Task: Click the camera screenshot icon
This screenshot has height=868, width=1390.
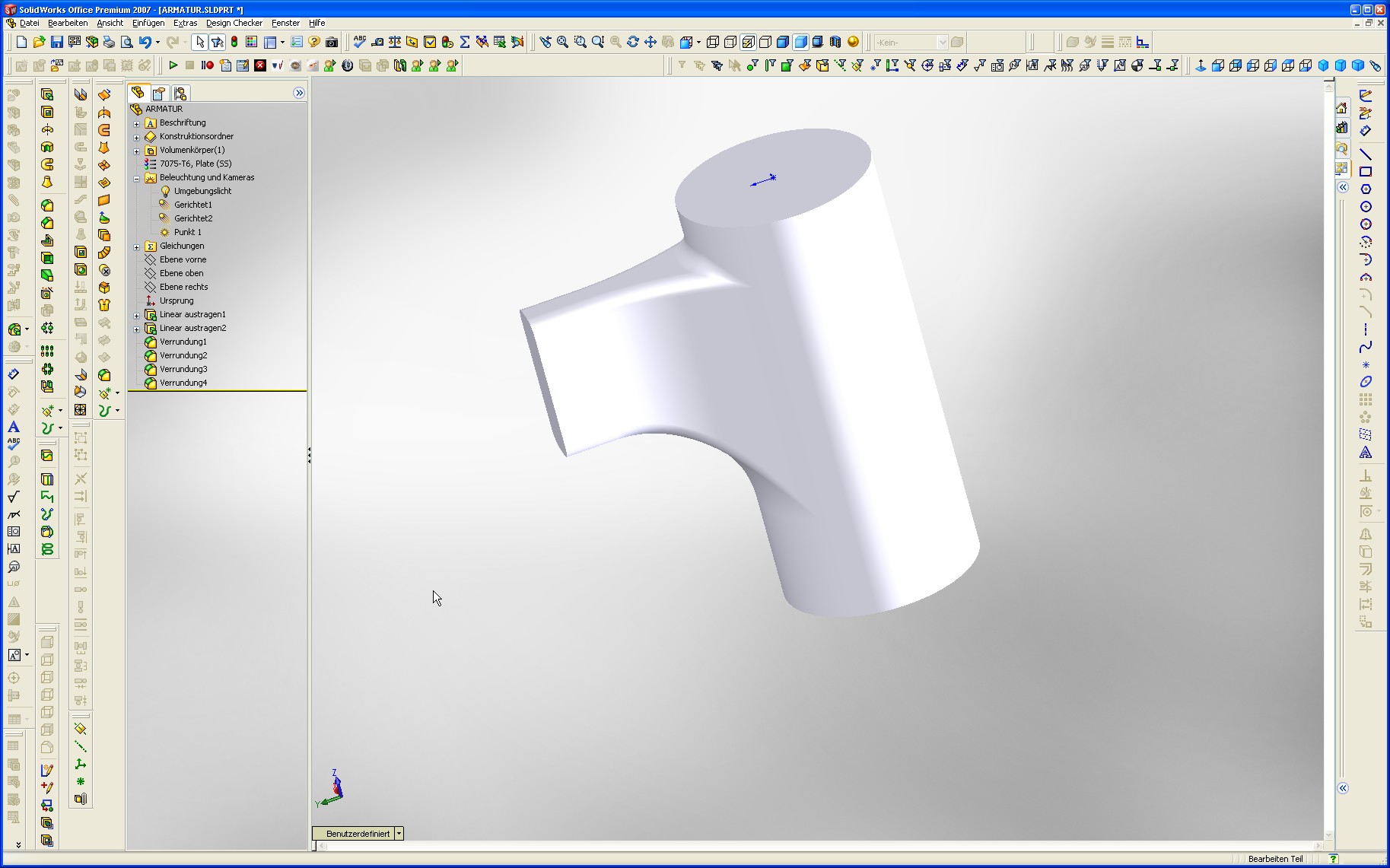Action: pos(332,43)
